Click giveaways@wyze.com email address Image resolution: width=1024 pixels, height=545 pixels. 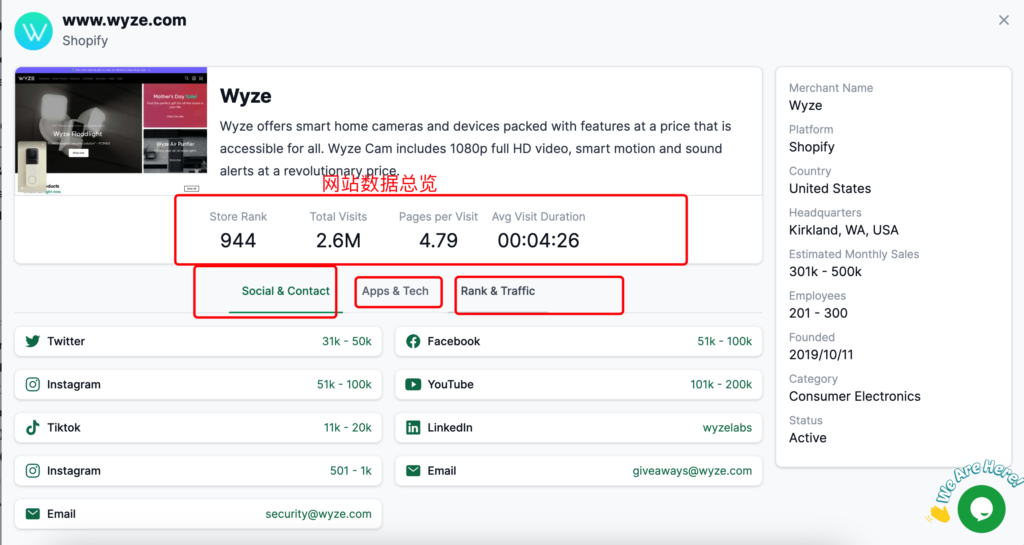[692, 471]
